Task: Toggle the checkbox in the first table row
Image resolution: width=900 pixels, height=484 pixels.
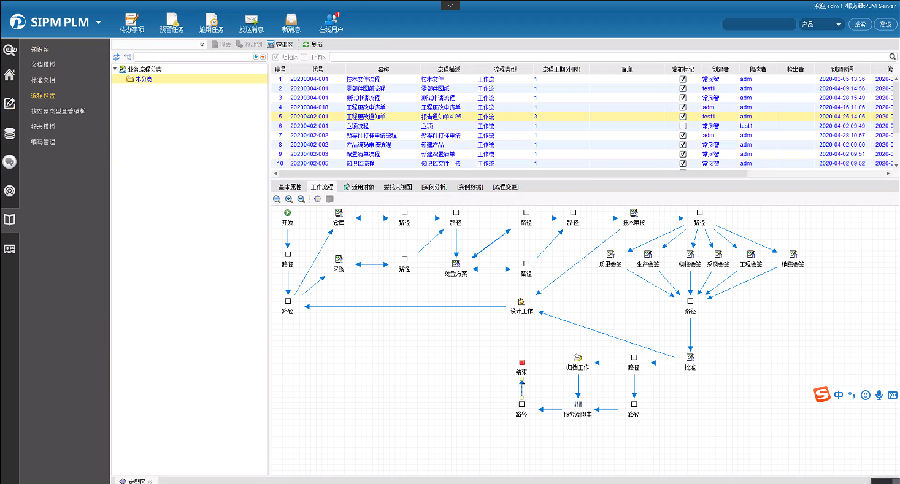Action: coord(683,78)
